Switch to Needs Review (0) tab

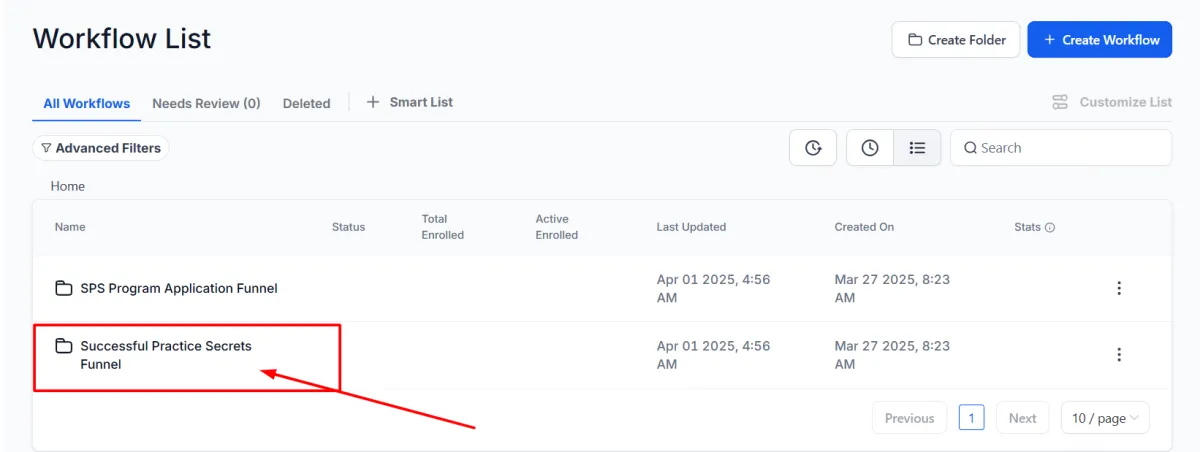coord(206,103)
